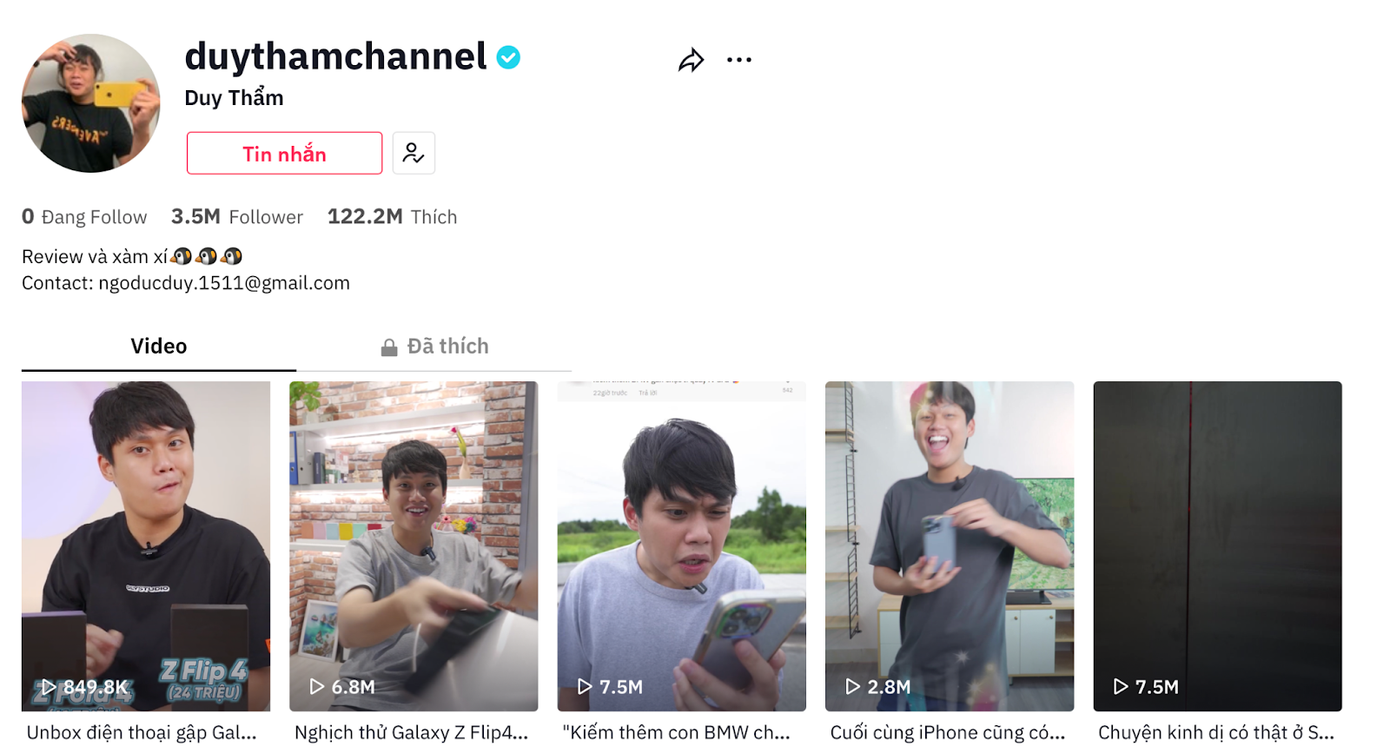Screen dimensions: 1390x753
Task: Switch to the Video tab
Action: [157, 345]
